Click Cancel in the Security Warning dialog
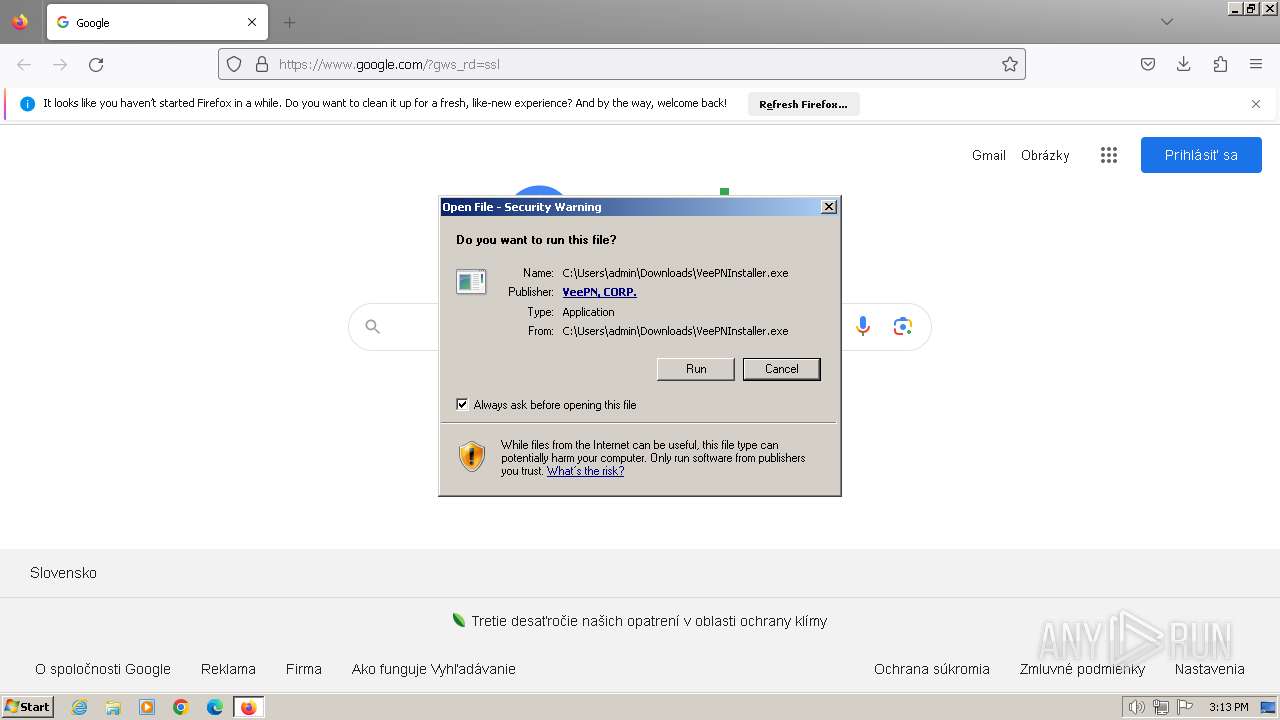Viewport: 1280px width, 720px height. tap(782, 369)
